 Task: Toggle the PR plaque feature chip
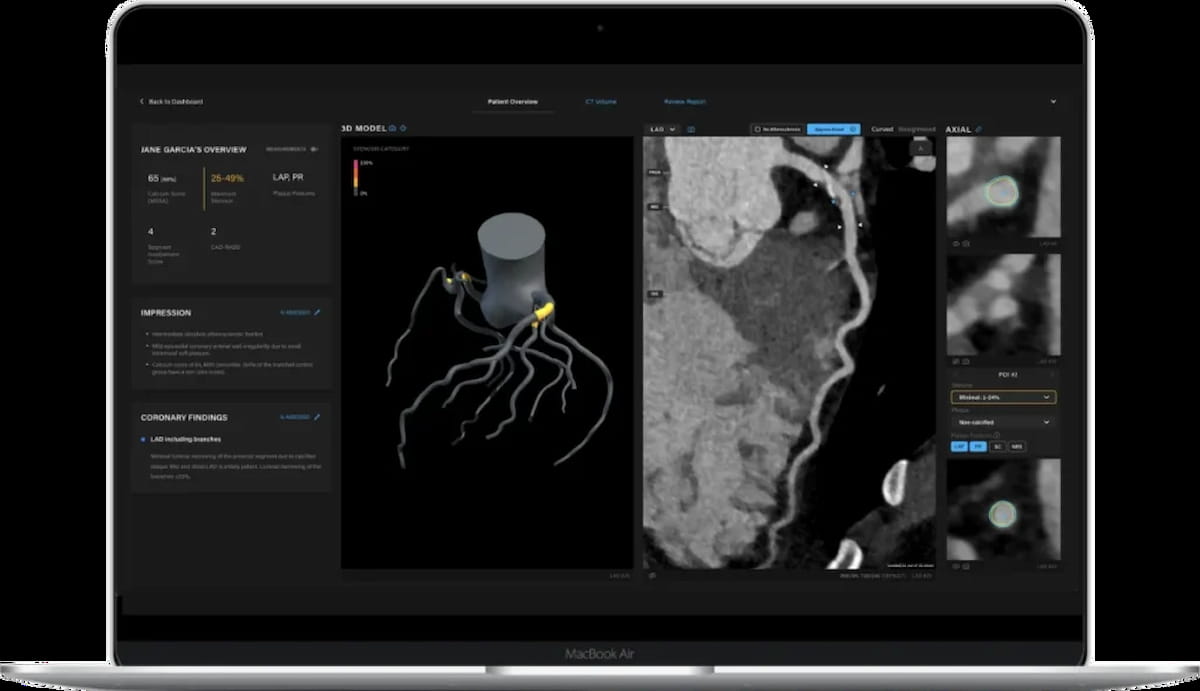pos(978,447)
